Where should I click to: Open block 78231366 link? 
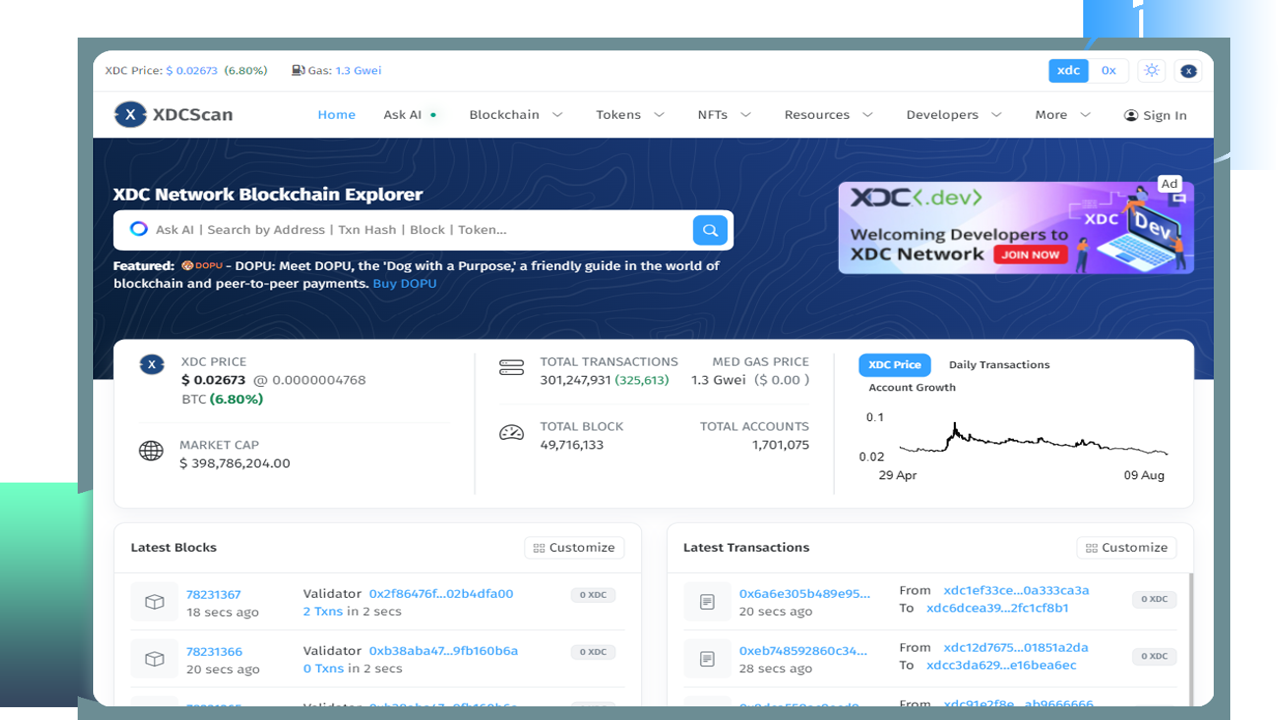point(214,651)
